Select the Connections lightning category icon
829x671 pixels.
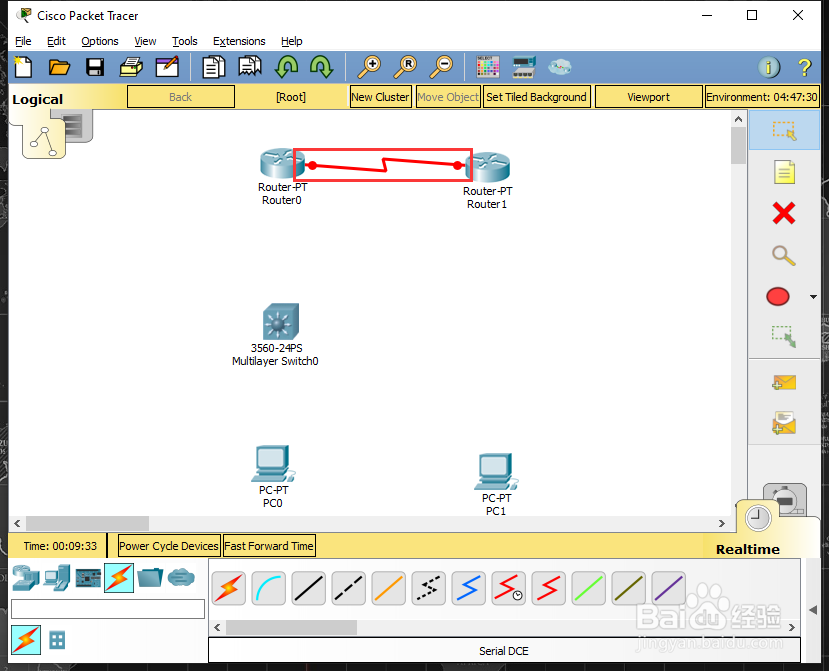point(119,577)
